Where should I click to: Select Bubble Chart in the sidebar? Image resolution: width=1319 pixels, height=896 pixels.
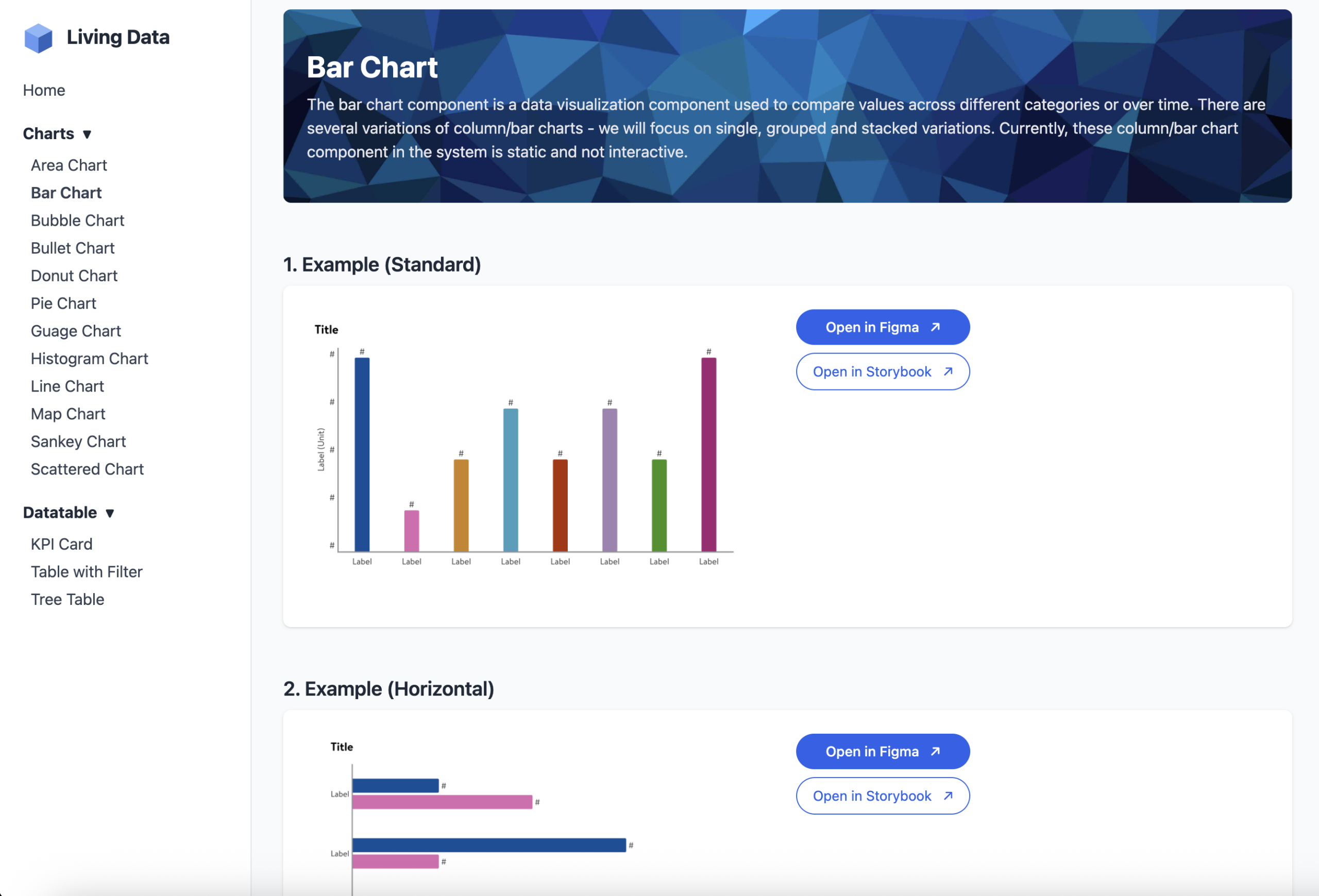click(x=77, y=220)
